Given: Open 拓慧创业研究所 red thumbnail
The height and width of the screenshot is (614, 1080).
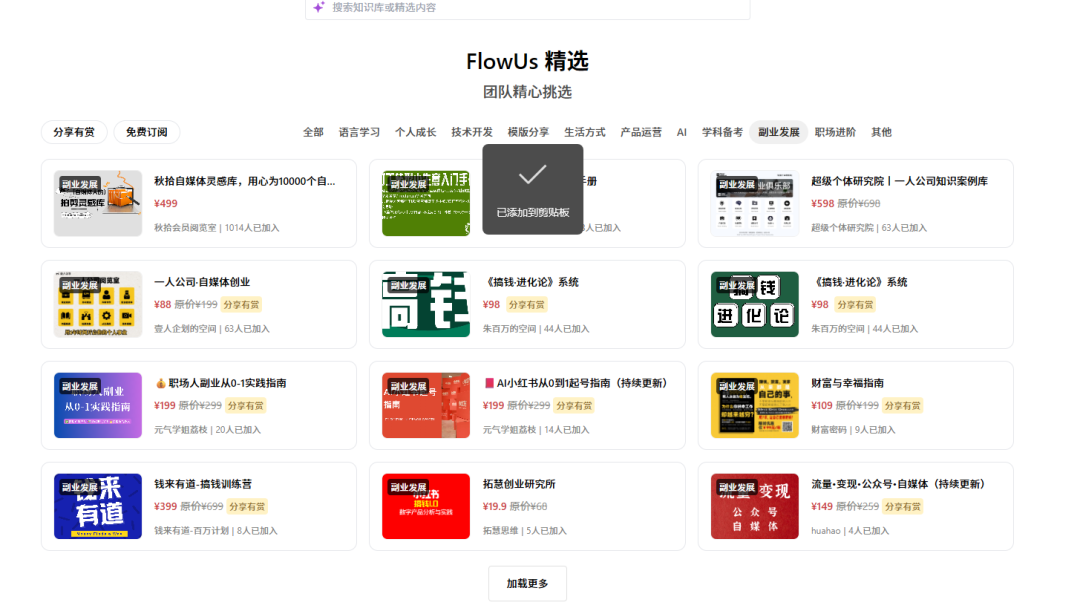Looking at the screenshot, I should coord(426,506).
